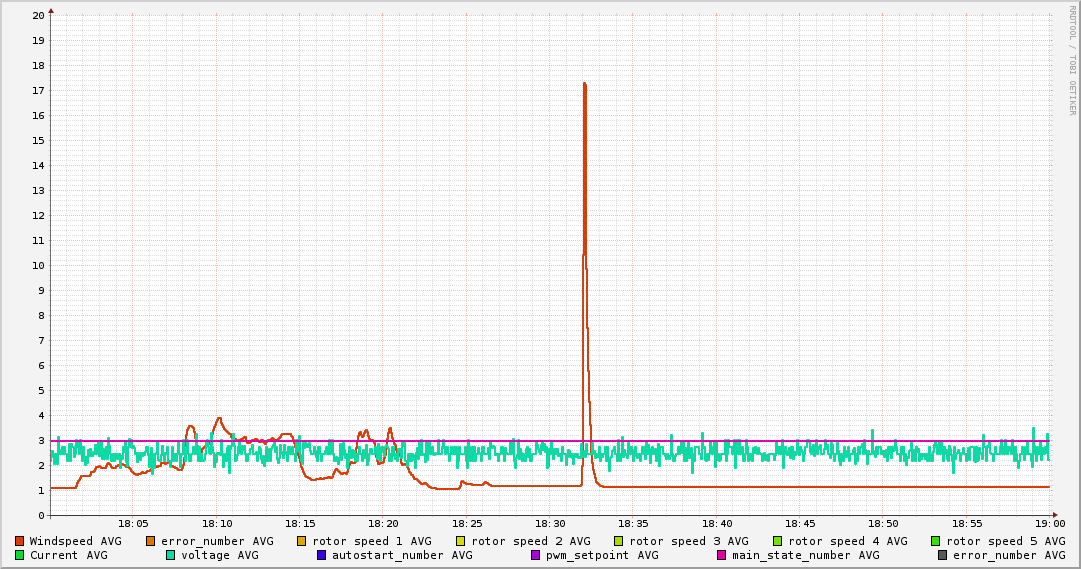Click the rotor speed 1 AVG swatch
1081x569 pixels.
coord(302,541)
